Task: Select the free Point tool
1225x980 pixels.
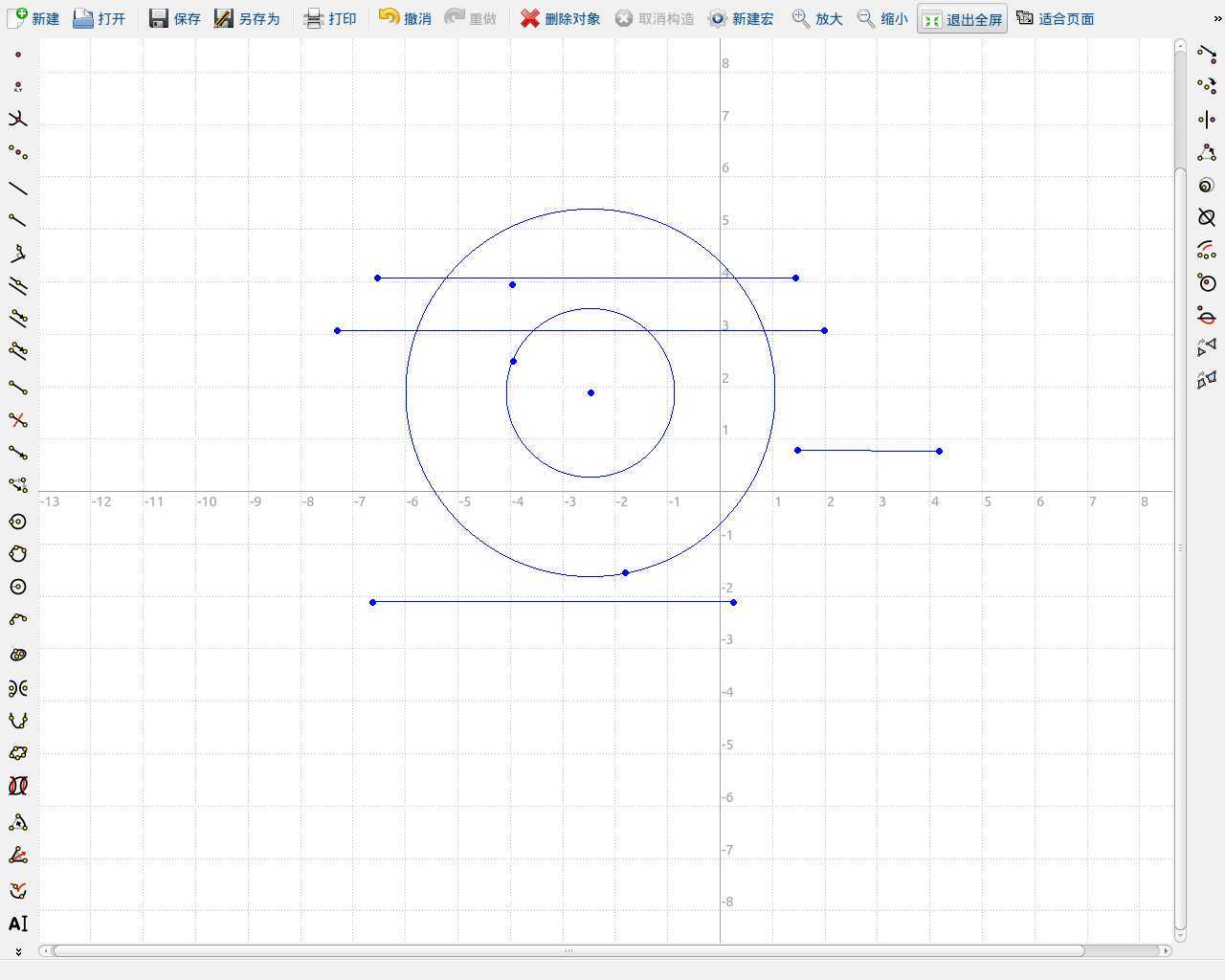Action: pyautogui.click(x=17, y=55)
